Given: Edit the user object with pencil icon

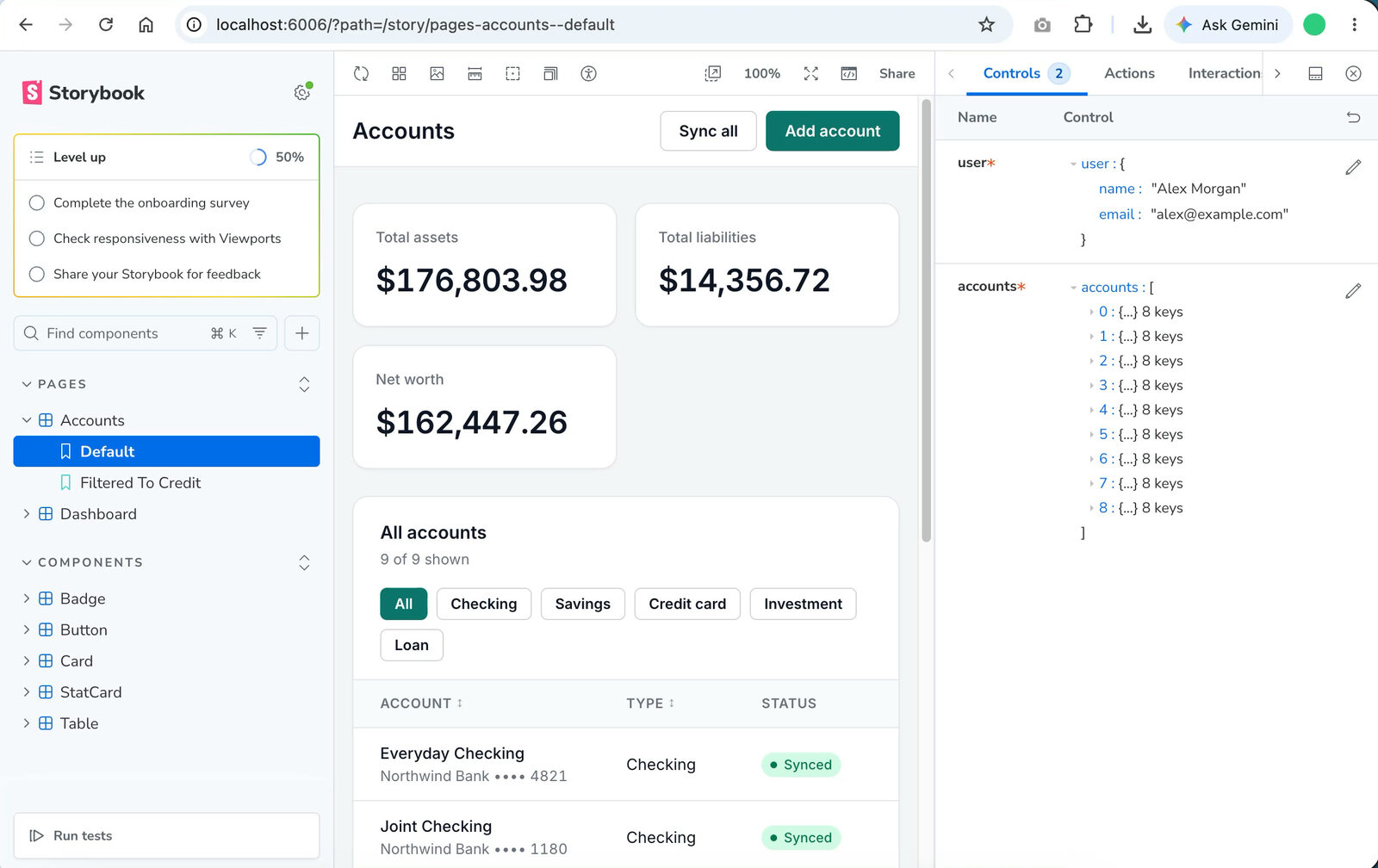Looking at the screenshot, I should tap(1353, 167).
